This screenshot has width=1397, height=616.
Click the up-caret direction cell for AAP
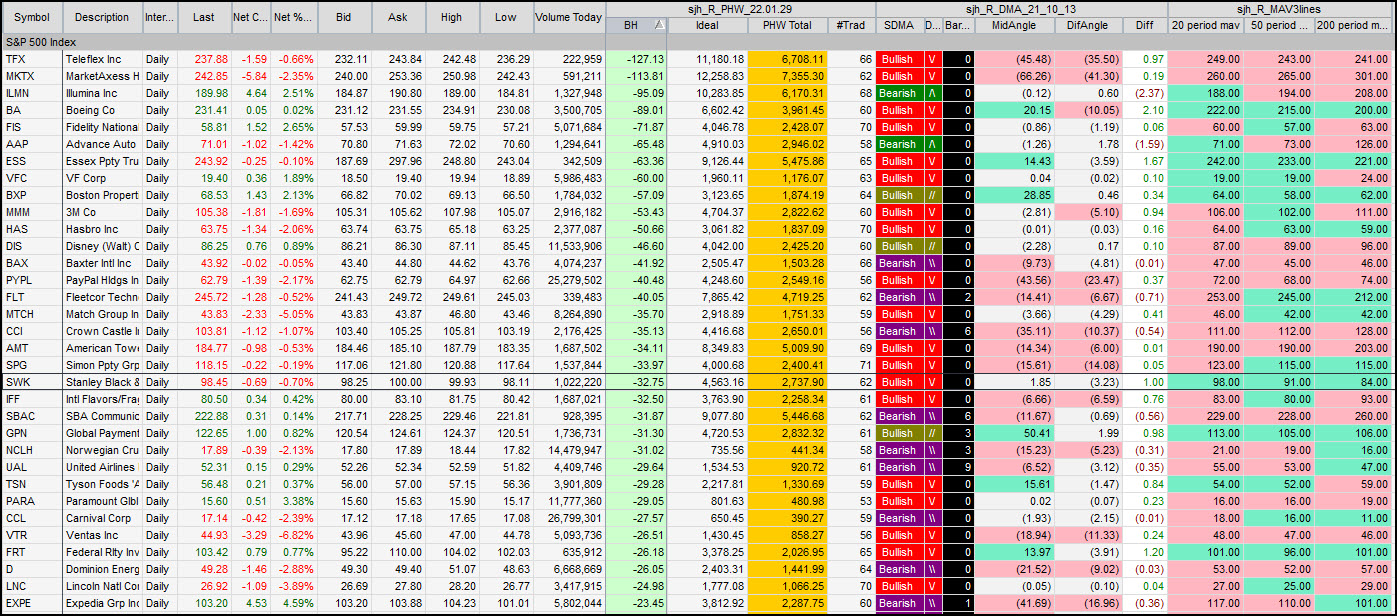tap(932, 144)
